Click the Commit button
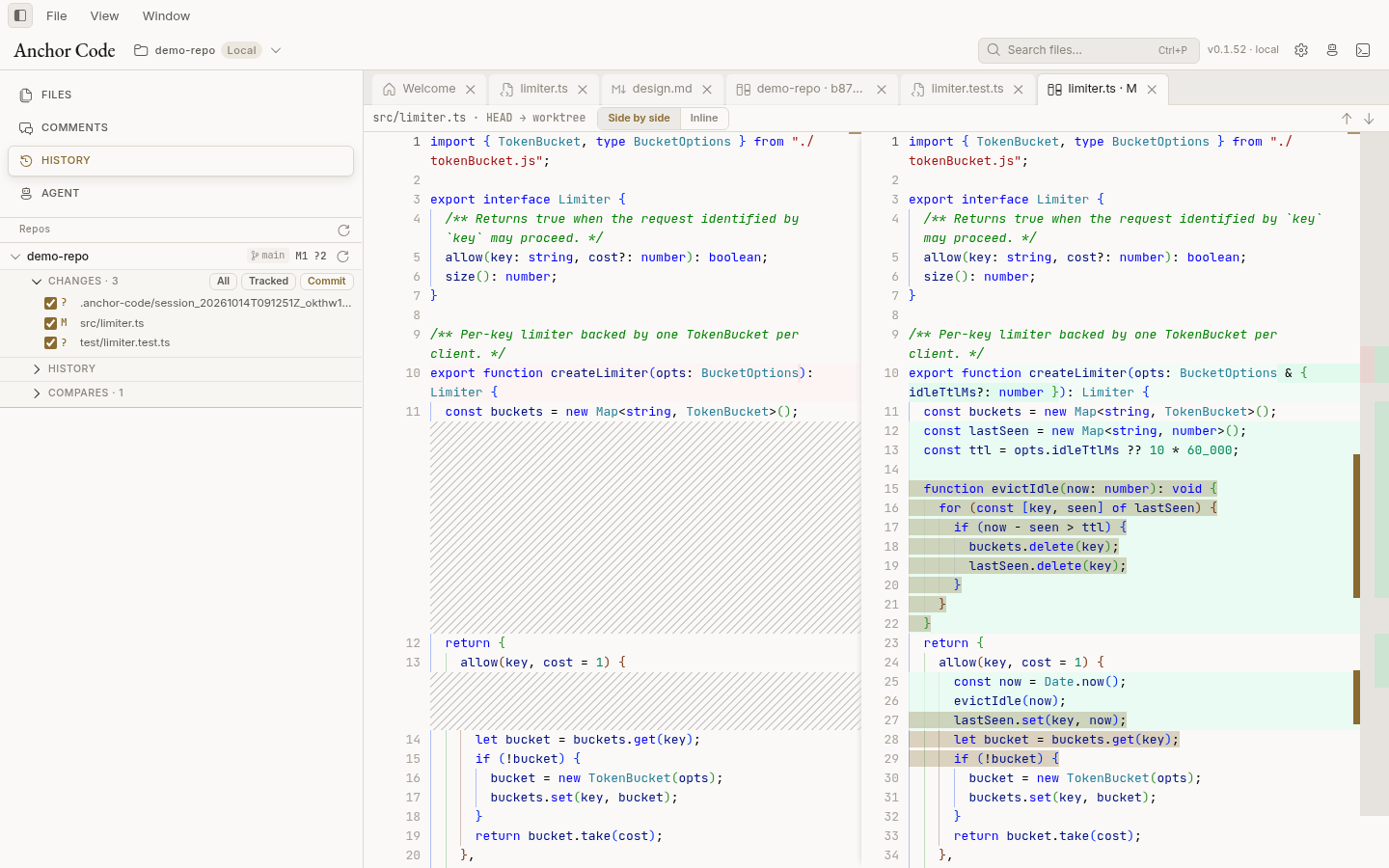 point(327,282)
